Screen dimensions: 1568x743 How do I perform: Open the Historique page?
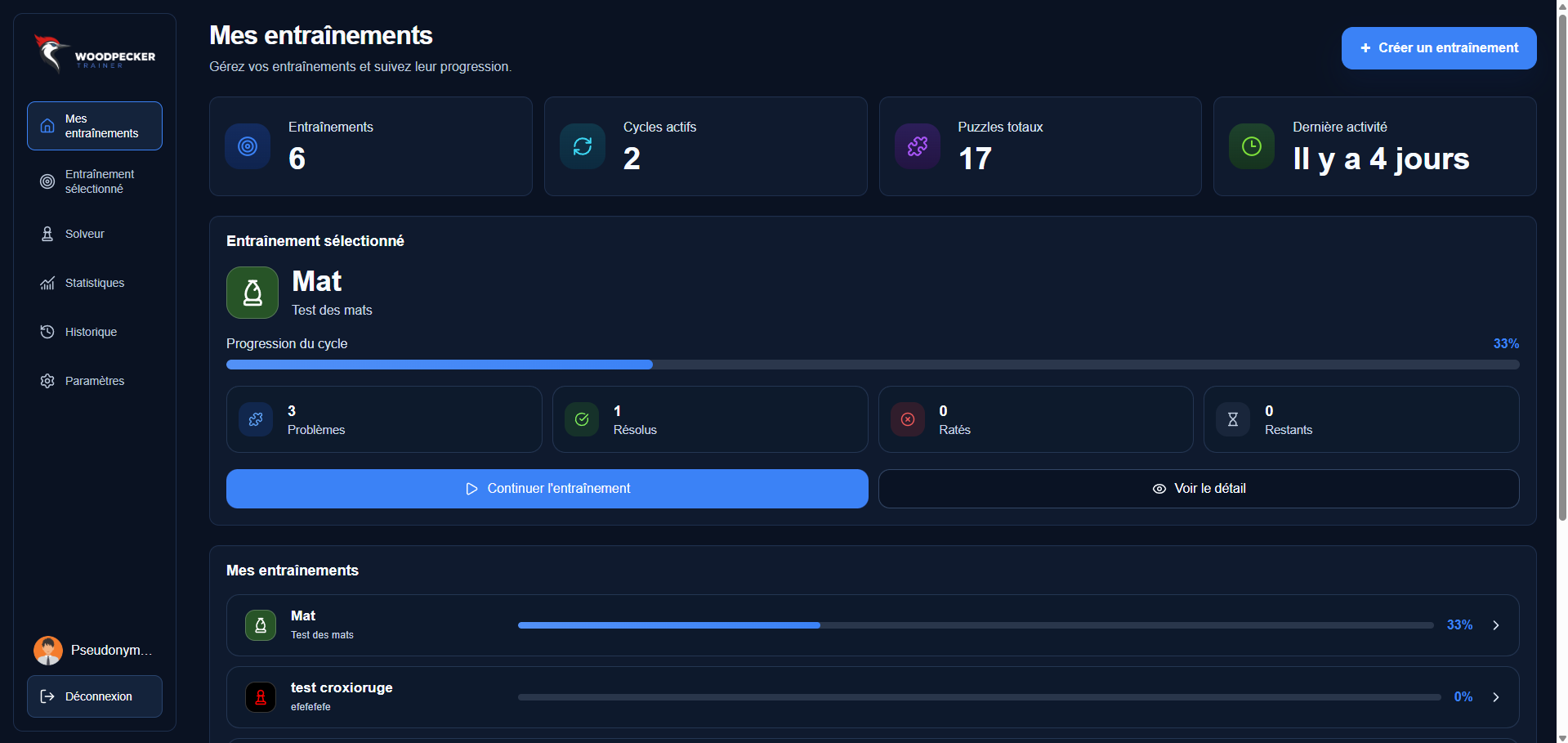(x=95, y=332)
